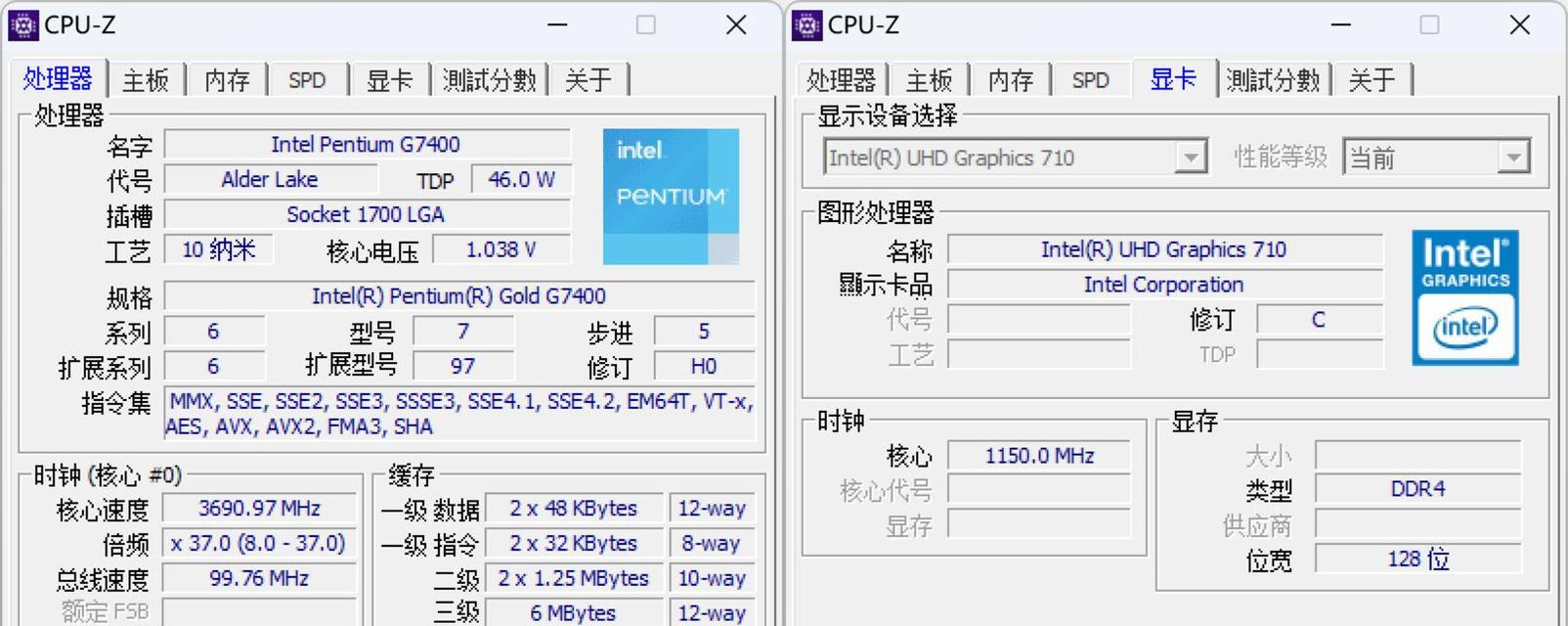The width and height of the screenshot is (1568, 626).
Task: Open the 测試分數 tab in the left window
Action: coord(489,80)
